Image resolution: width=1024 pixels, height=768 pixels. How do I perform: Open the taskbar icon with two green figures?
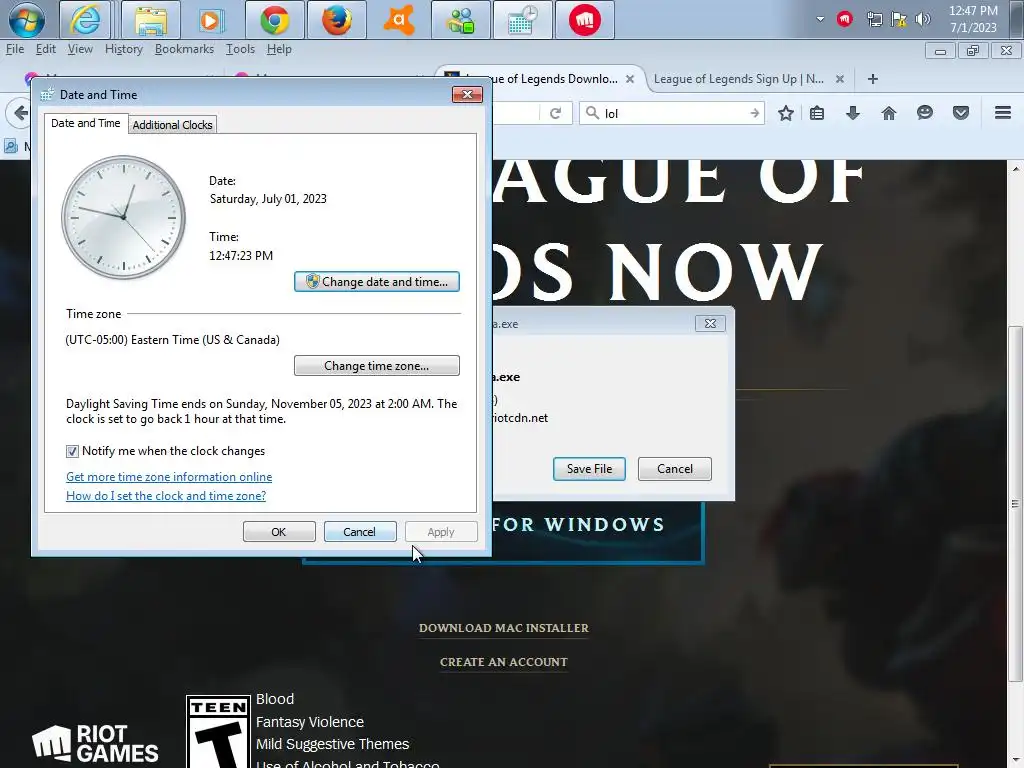click(x=460, y=20)
